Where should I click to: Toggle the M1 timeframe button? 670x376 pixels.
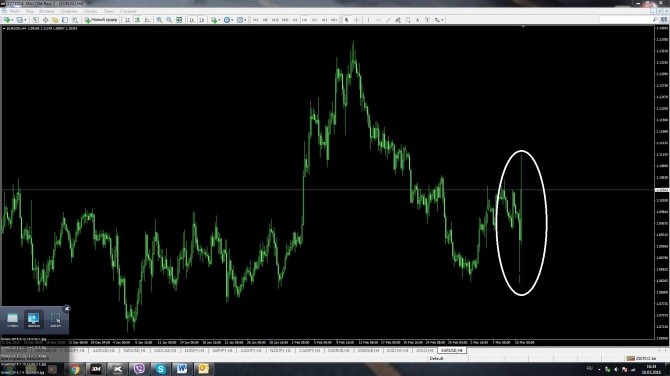point(256,20)
